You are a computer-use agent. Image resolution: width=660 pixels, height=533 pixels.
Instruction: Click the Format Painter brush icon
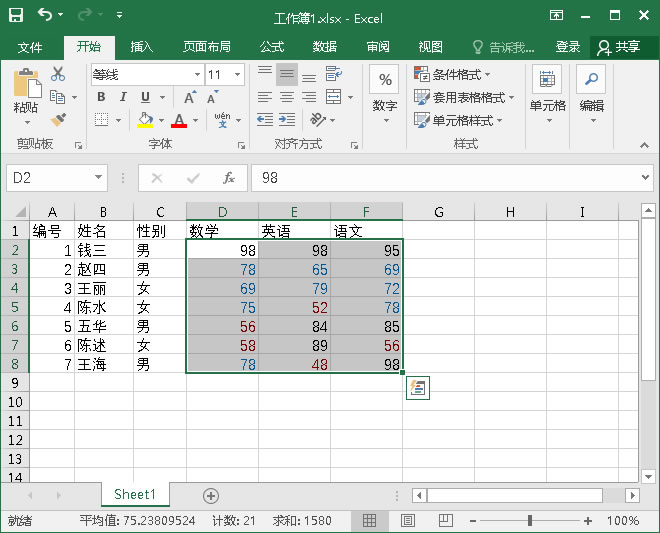[x=58, y=120]
